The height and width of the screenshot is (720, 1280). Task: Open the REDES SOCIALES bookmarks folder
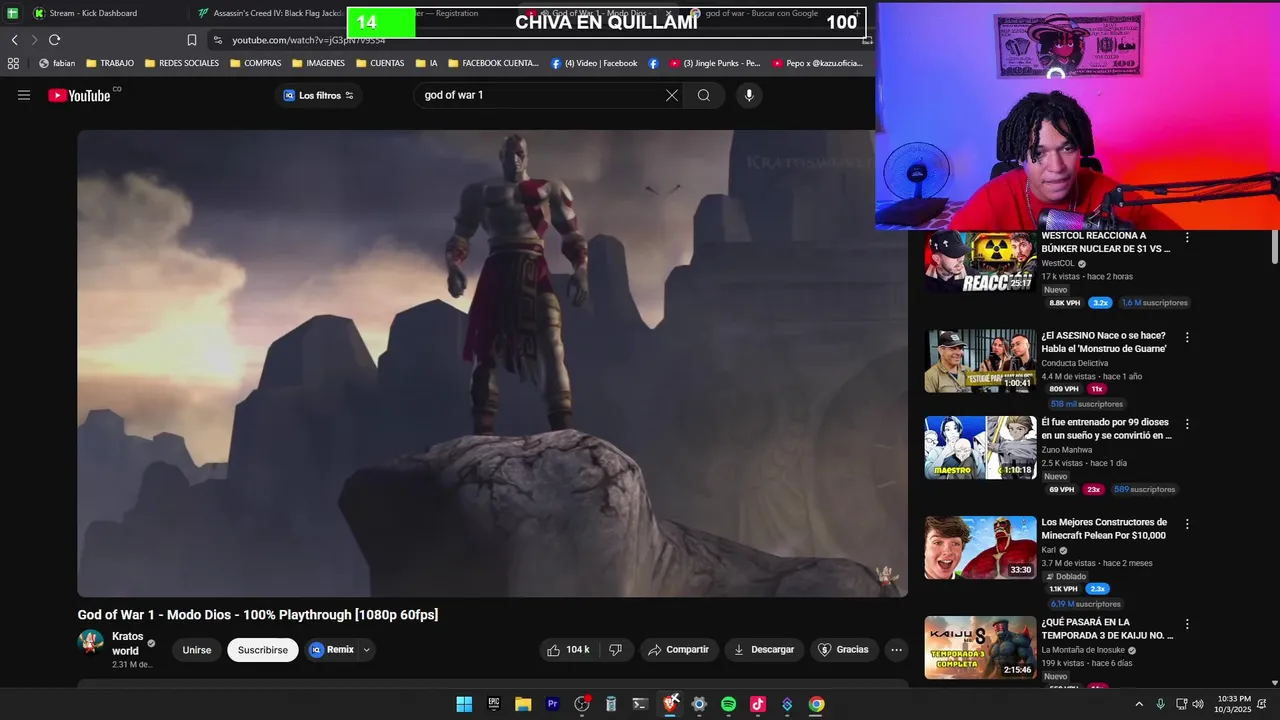pyautogui.click(x=182, y=63)
